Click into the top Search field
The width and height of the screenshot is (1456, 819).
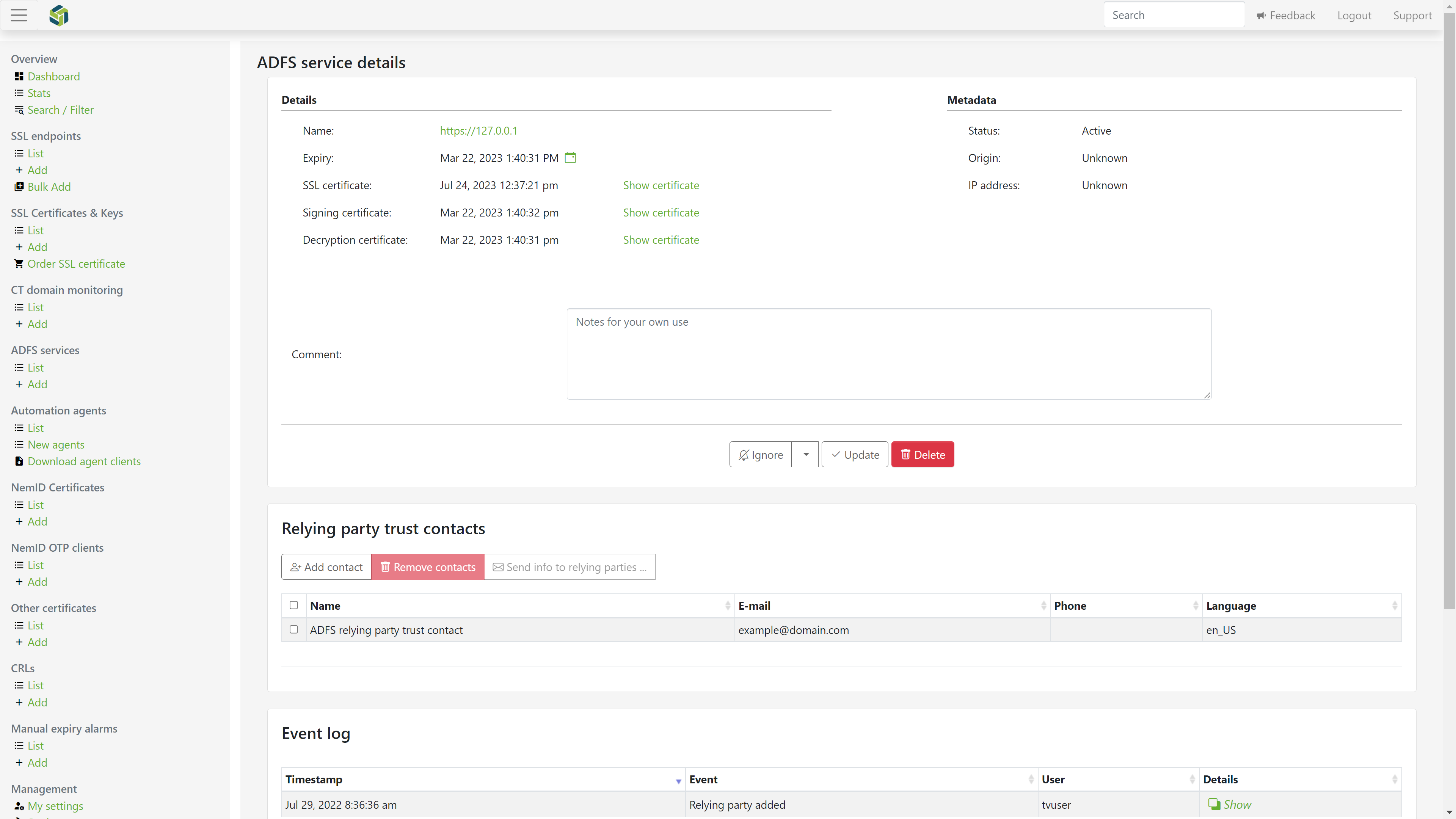pos(1174,15)
